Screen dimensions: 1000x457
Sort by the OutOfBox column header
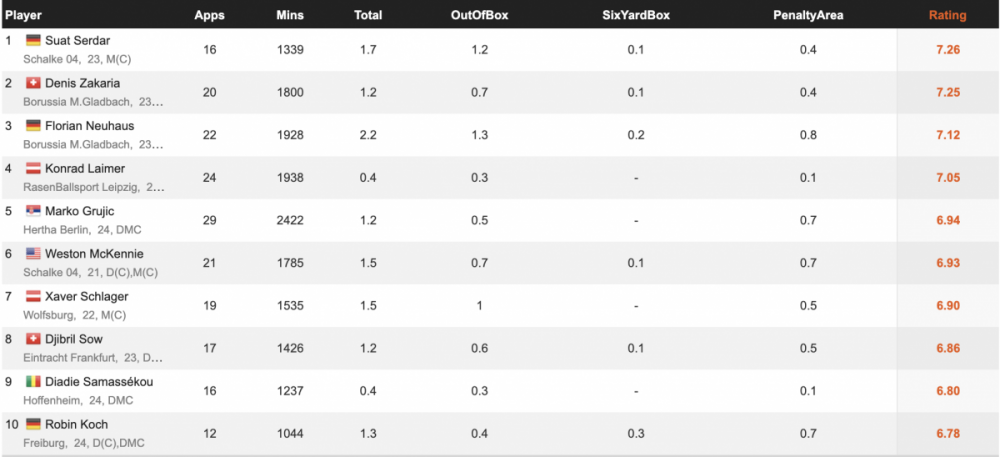tap(479, 15)
